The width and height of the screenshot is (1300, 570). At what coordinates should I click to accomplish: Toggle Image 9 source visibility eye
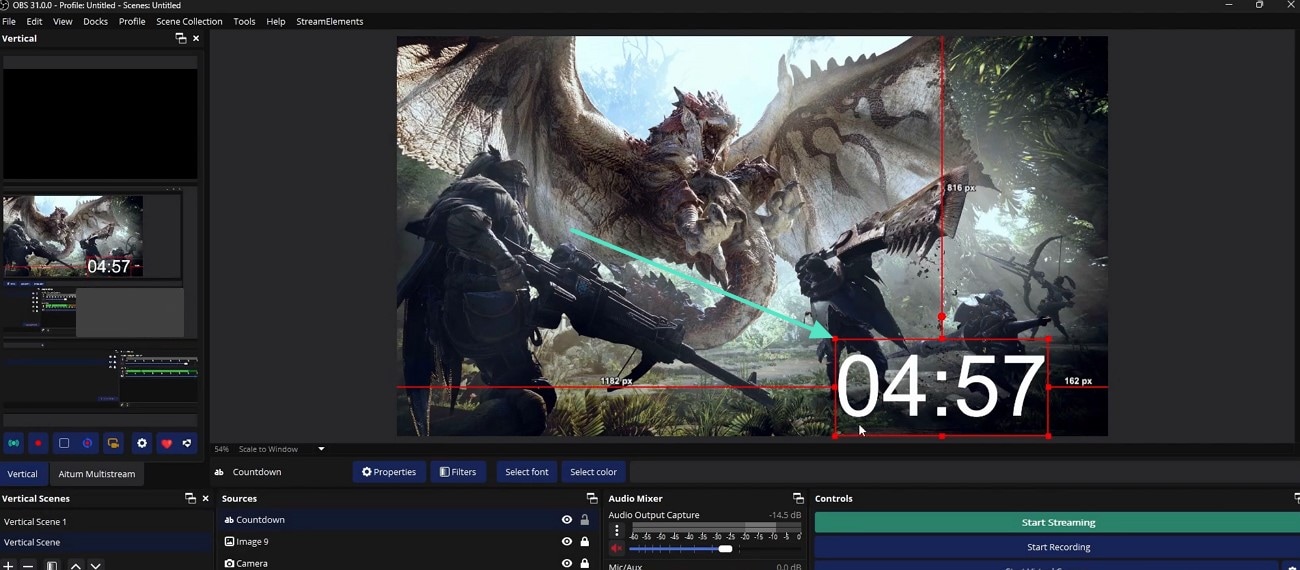[567, 542]
